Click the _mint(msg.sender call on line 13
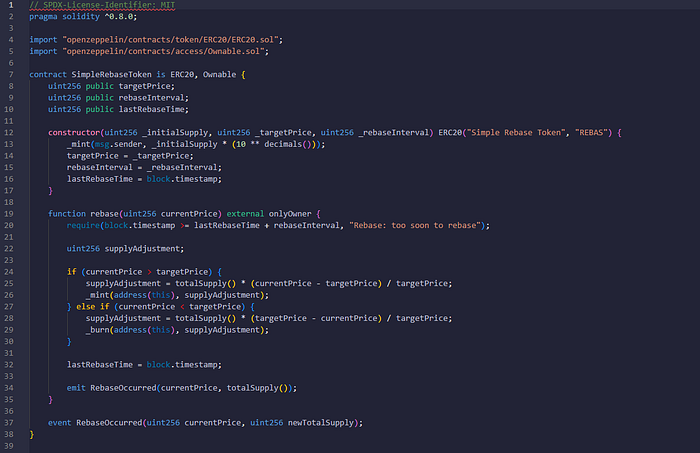The height and width of the screenshot is (453, 700). [x=104, y=144]
